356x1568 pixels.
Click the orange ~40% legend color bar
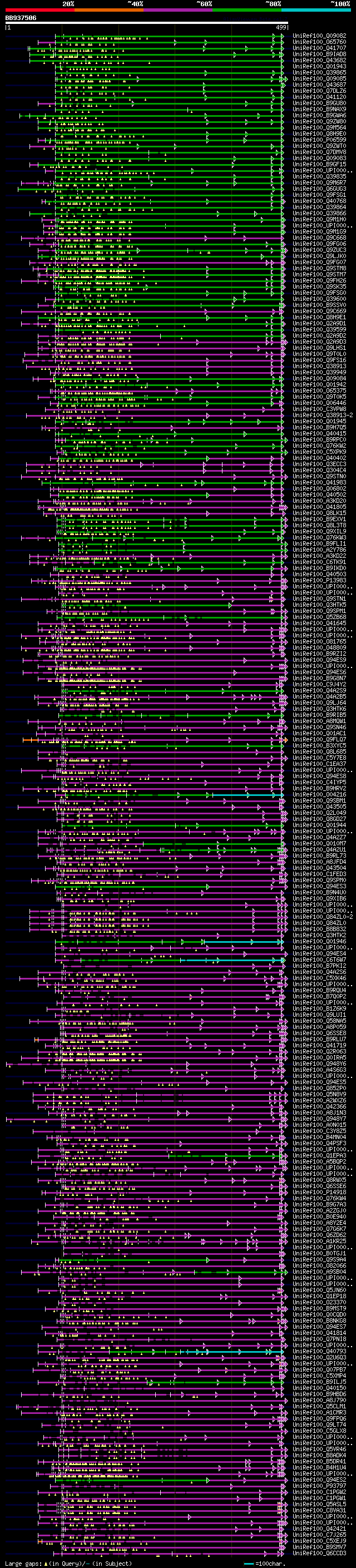[x=109, y=11]
